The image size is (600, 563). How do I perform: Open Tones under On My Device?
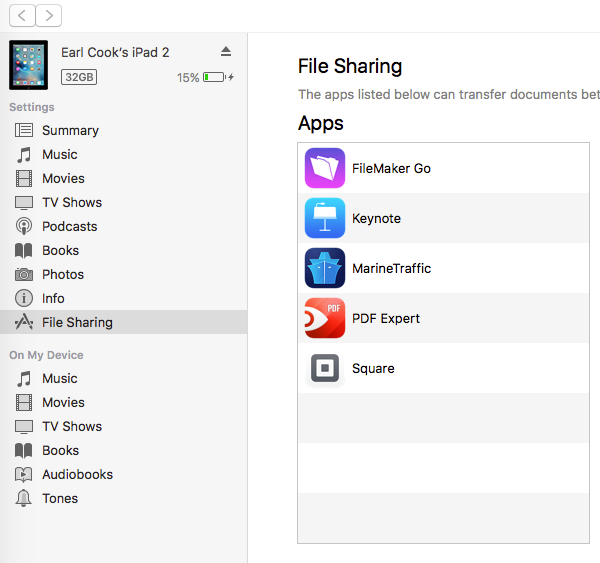coord(60,499)
